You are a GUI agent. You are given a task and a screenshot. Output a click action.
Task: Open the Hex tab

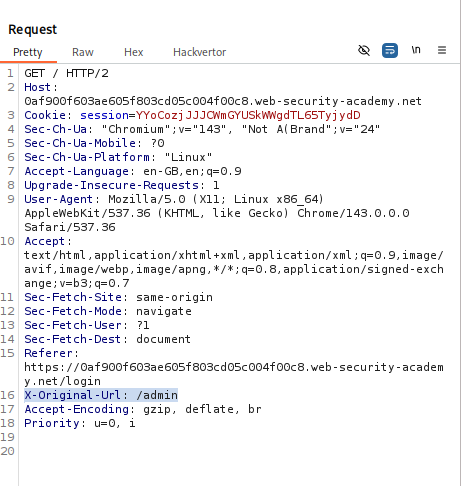coord(134,52)
